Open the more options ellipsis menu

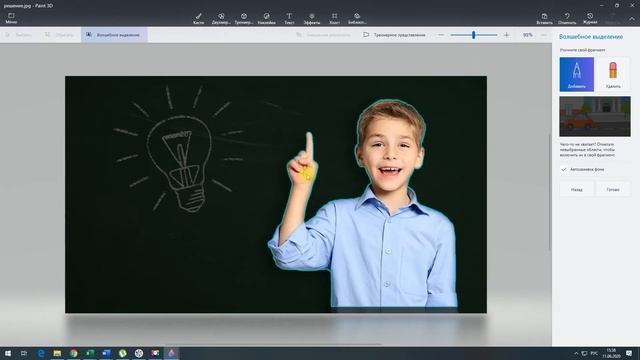(544, 35)
